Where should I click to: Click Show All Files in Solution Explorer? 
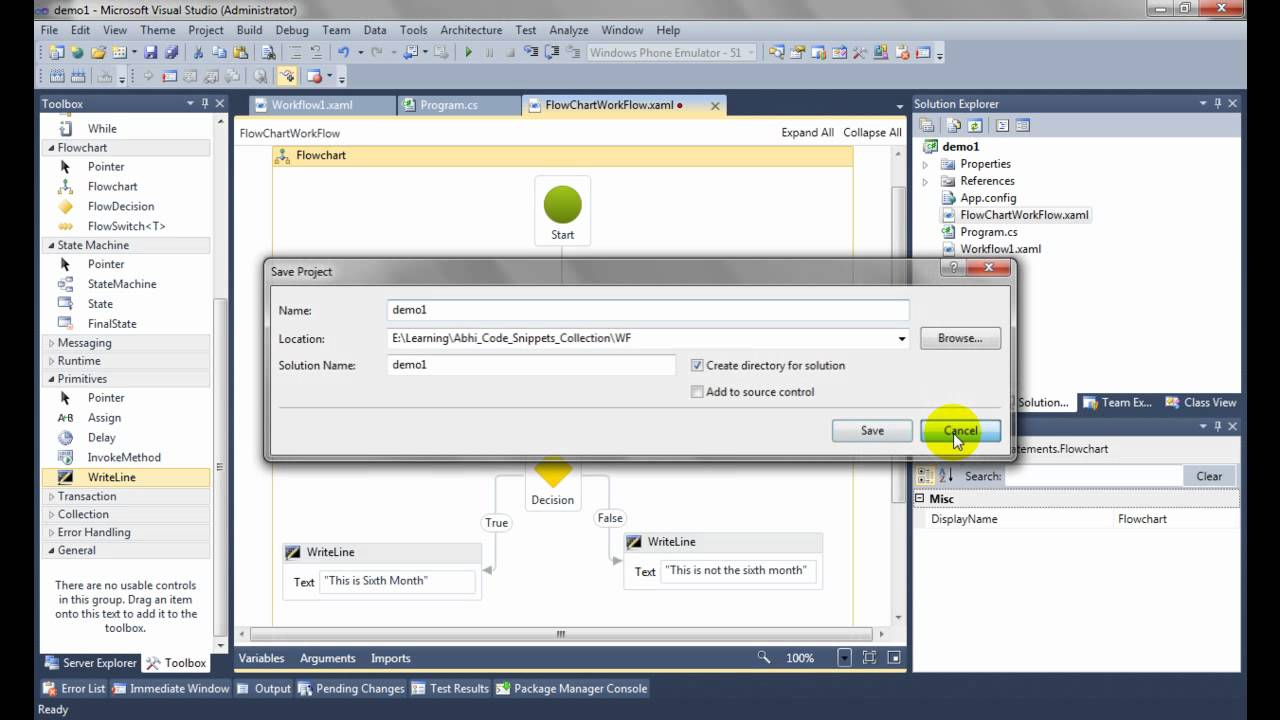click(954, 126)
